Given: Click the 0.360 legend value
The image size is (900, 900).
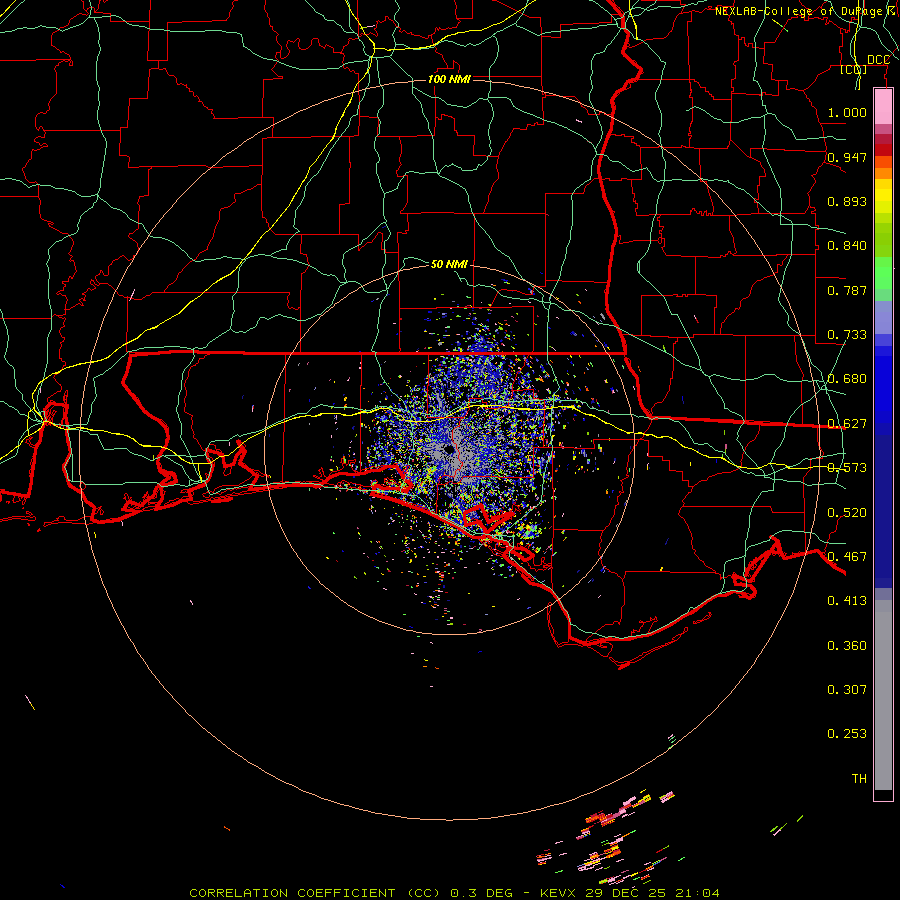Looking at the screenshot, I should [x=847, y=645].
